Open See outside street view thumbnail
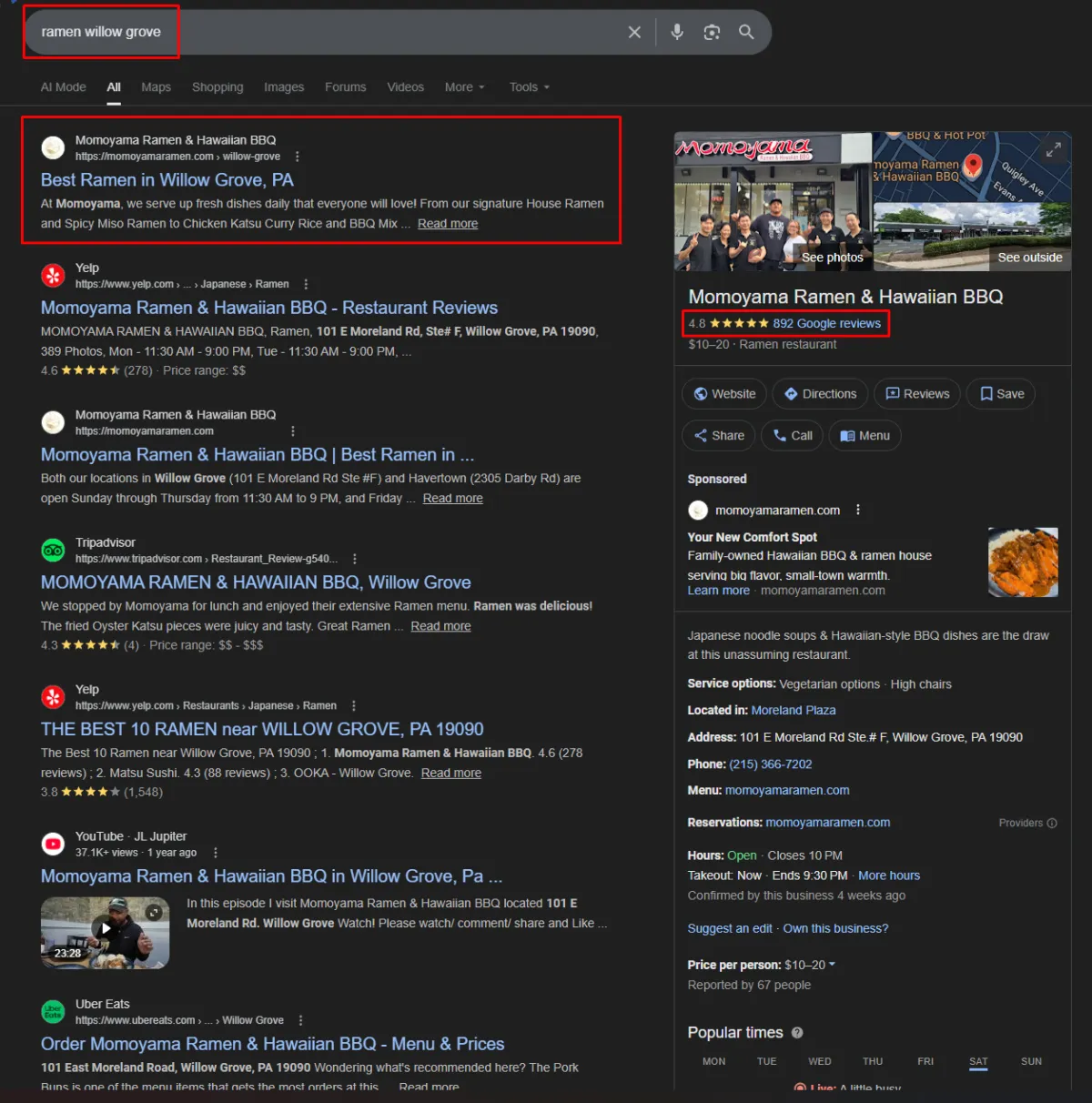The height and width of the screenshot is (1103, 1092). (972, 237)
